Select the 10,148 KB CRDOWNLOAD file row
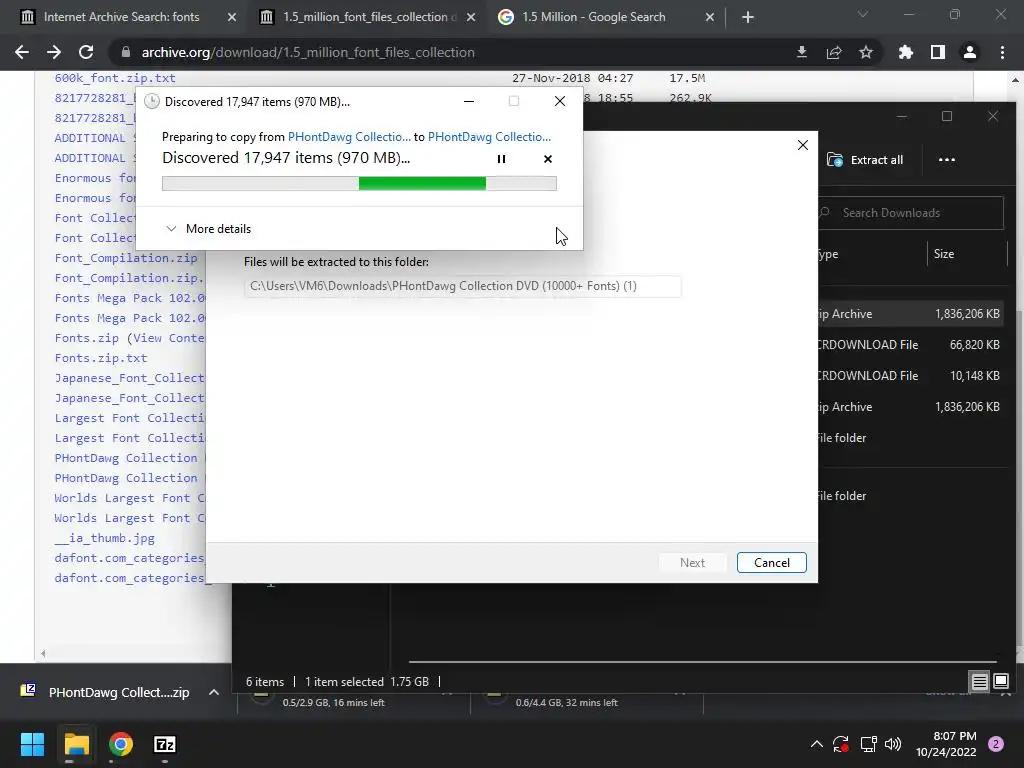Screen dimensions: 1024x768 point(910,376)
